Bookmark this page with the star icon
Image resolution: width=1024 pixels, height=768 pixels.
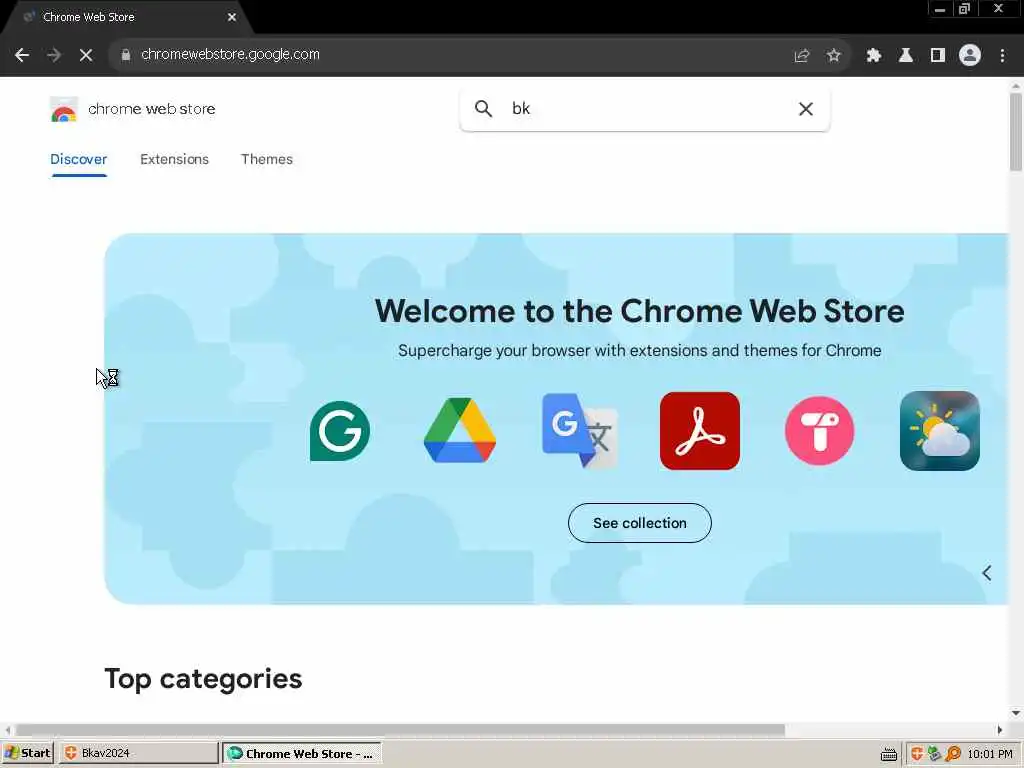[833, 56]
